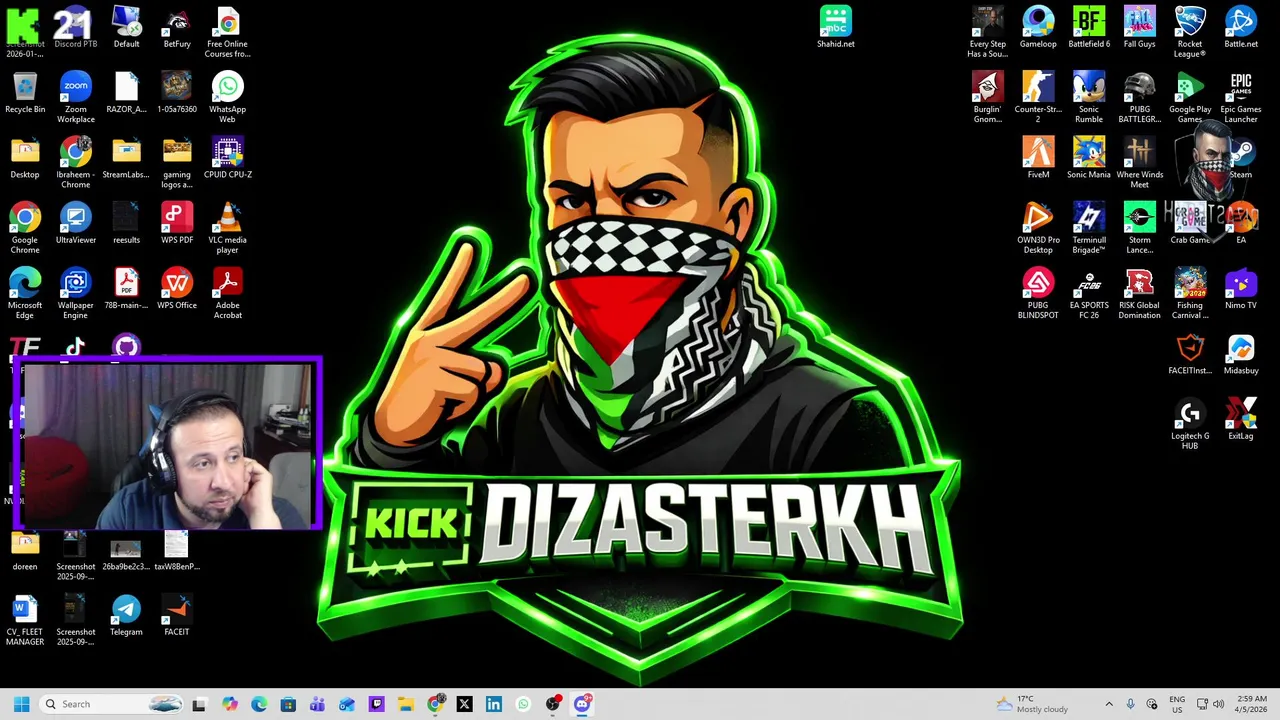The width and height of the screenshot is (1280, 720).
Task: Open the Recycle Bin
Action: [x=25, y=93]
